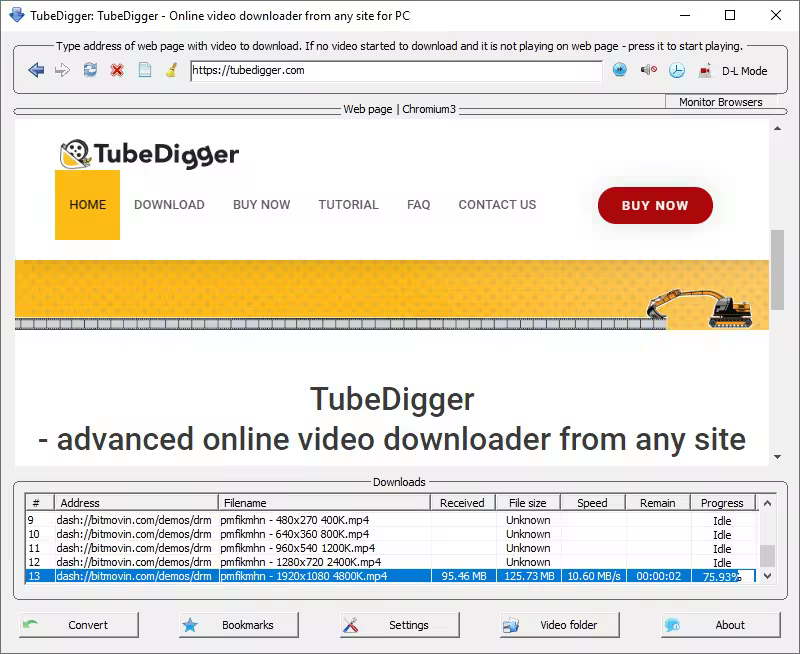This screenshot has height=654, width=800.
Task: Click the 95.46 MB received cell
Action: tap(464, 576)
